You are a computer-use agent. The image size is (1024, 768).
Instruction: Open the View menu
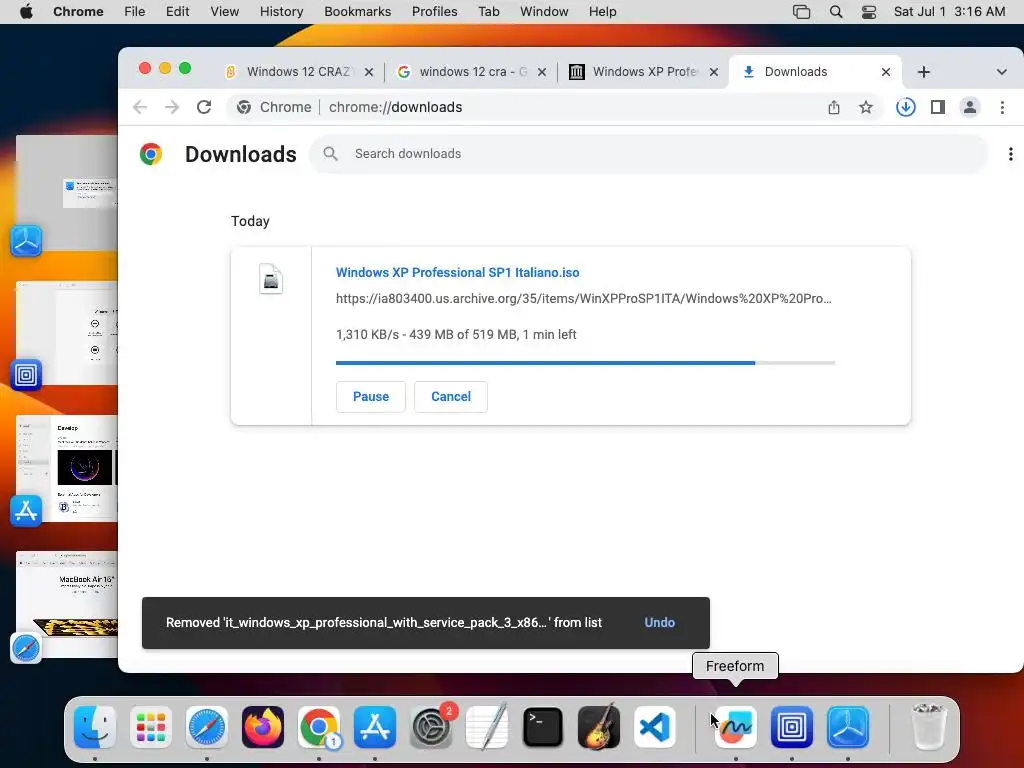[224, 12]
